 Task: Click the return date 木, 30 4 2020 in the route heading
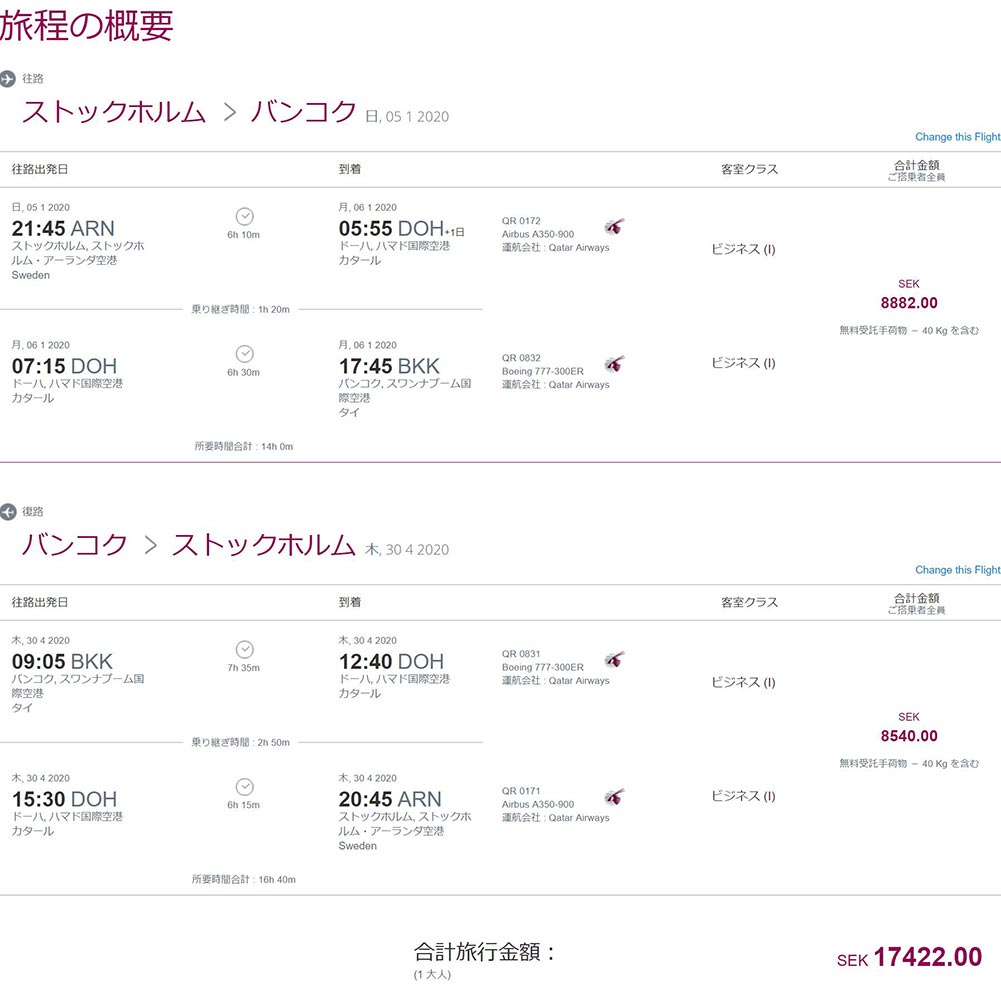coord(407,550)
